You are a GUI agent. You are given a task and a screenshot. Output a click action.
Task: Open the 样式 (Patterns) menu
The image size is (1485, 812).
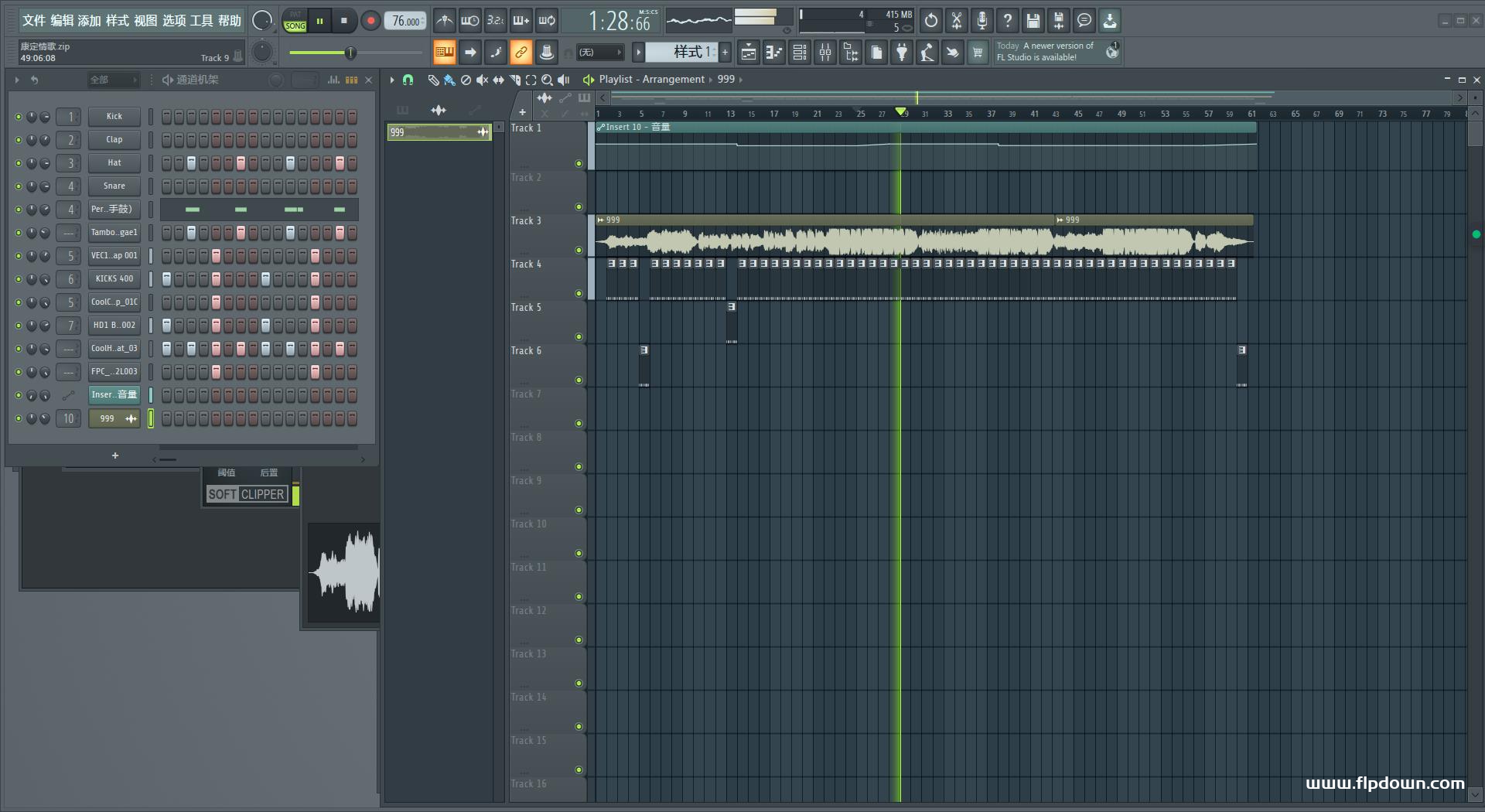[118, 21]
